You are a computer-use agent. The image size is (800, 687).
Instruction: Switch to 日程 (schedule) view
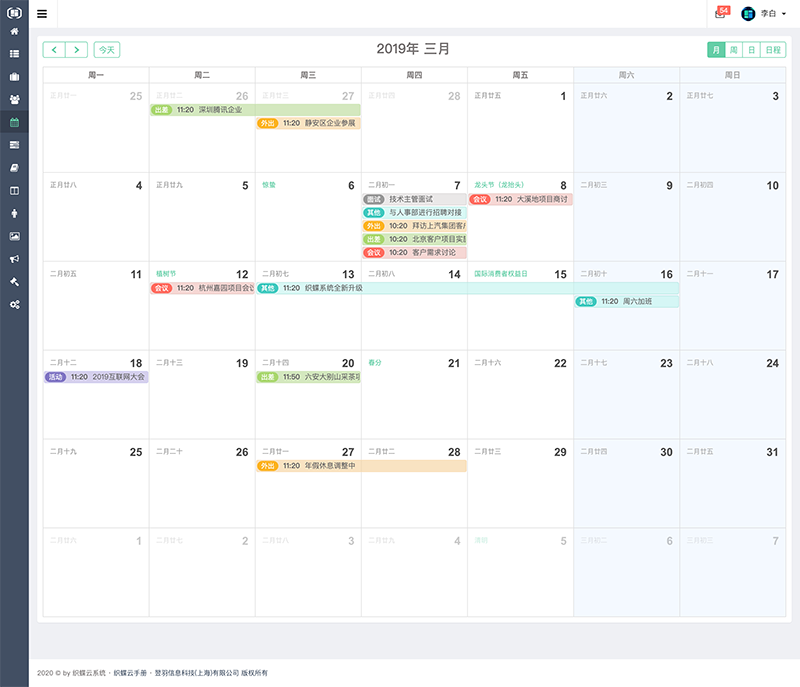coord(773,49)
